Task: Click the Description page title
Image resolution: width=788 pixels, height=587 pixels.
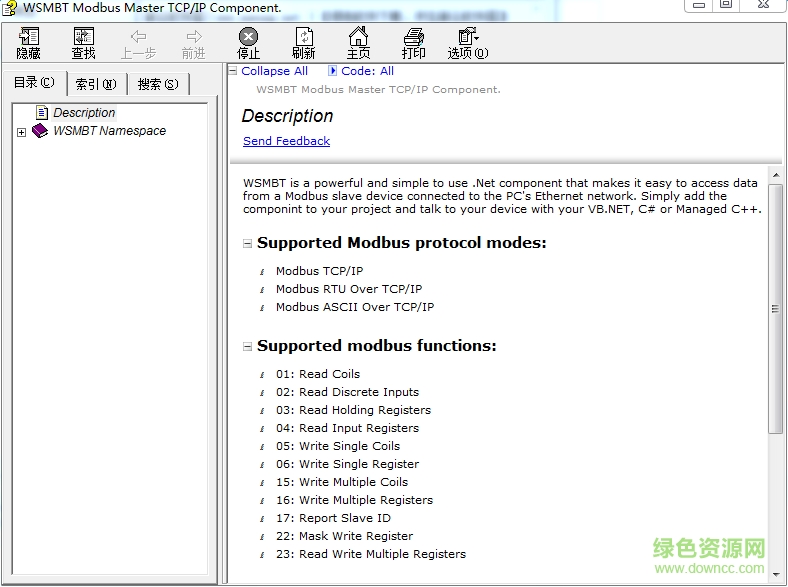Action: click(x=287, y=116)
